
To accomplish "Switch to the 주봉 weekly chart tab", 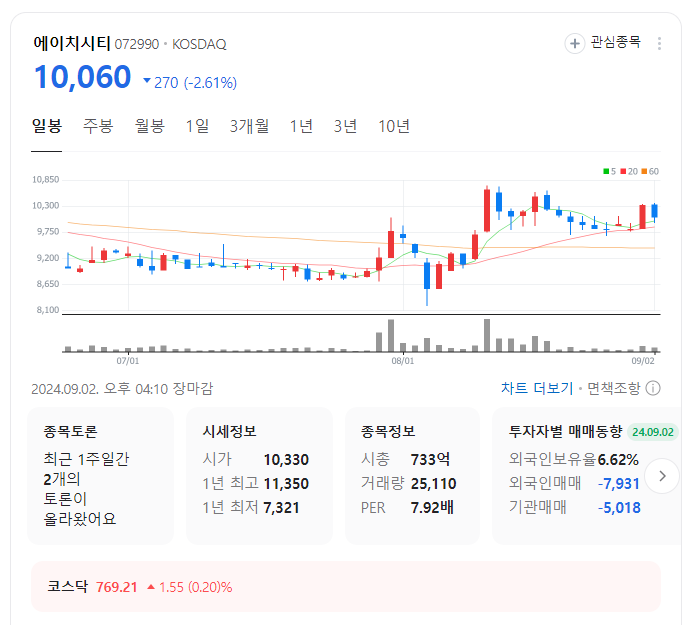I will click(x=98, y=127).
